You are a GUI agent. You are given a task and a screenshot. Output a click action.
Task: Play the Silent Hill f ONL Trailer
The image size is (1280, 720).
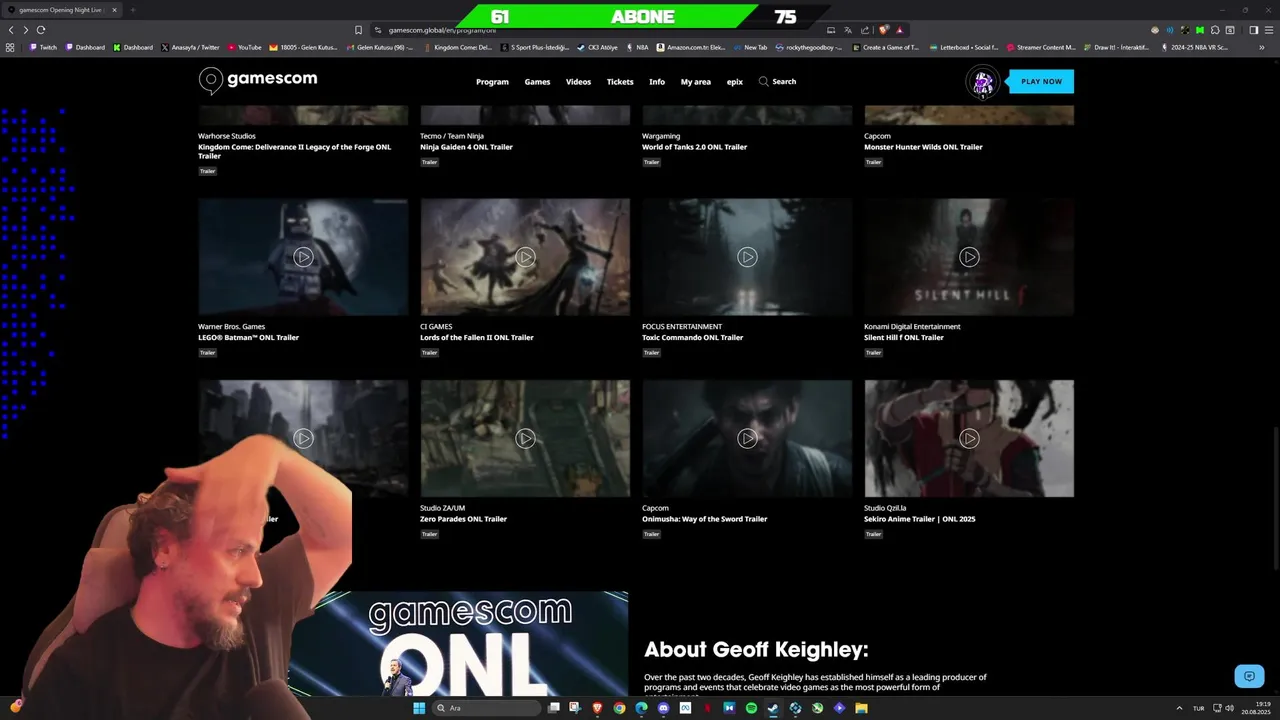click(969, 257)
